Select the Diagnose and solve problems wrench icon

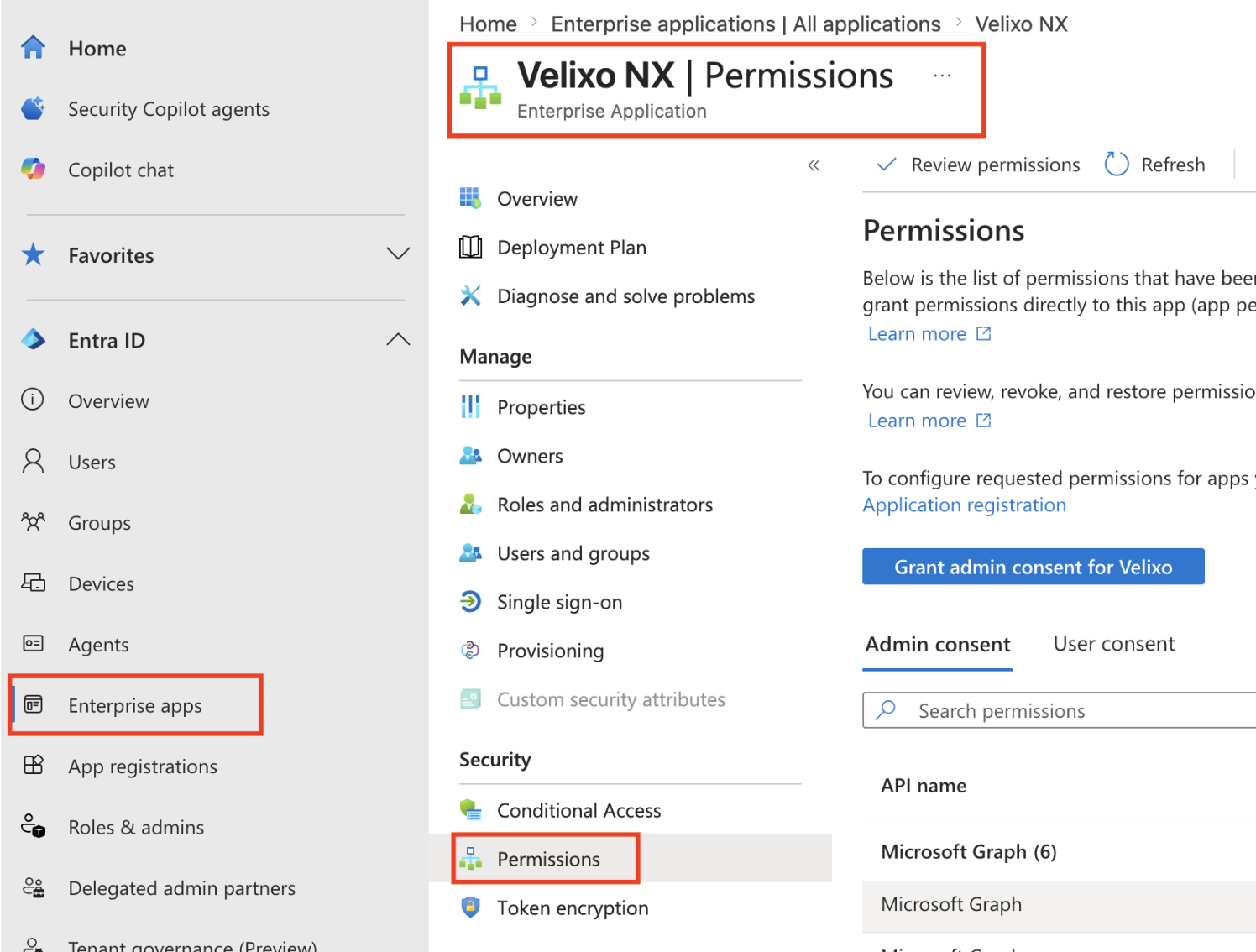point(470,296)
